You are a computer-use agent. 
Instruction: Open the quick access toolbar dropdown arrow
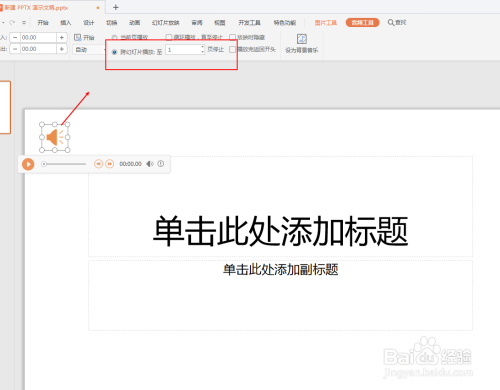pyautogui.click(x=24, y=23)
